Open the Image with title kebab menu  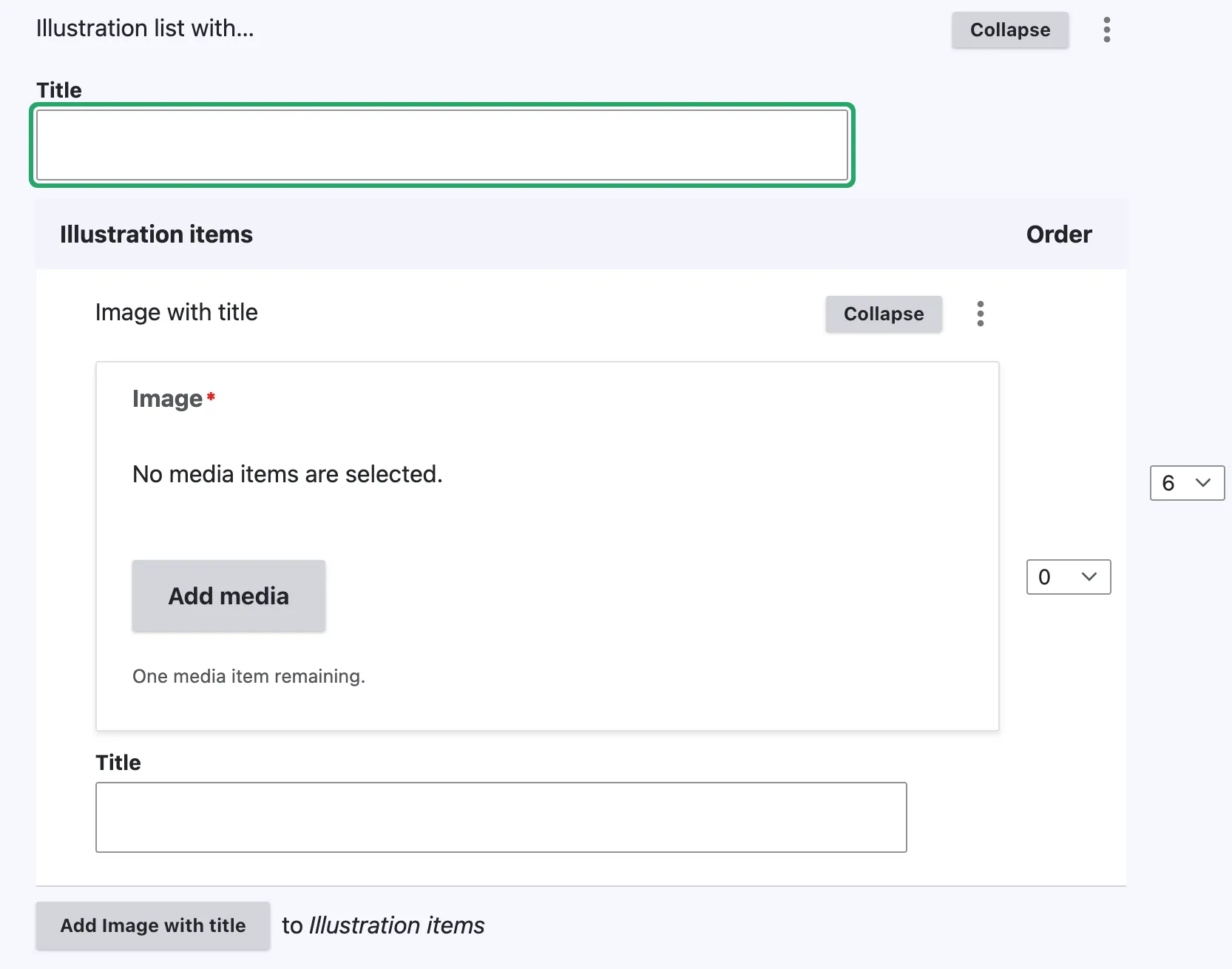pos(980,314)
